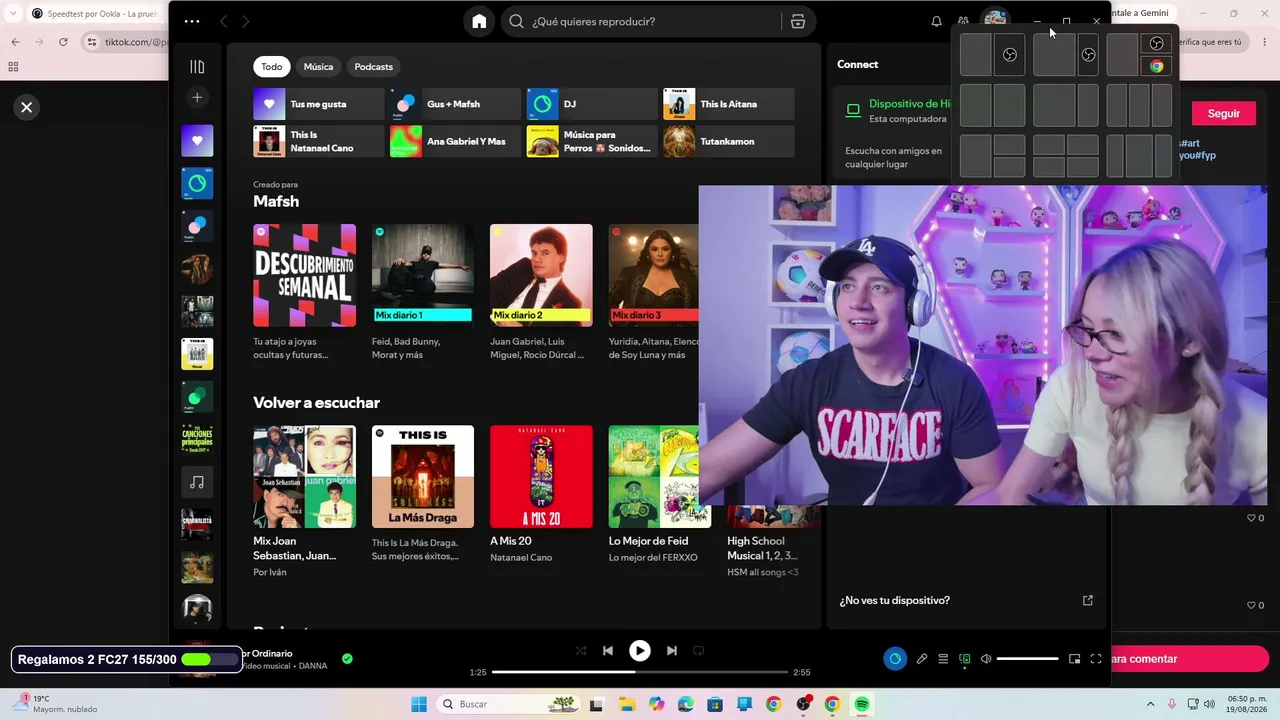Open local files music-note item in sidebar
1280x720 pixels.
[197, 483]
